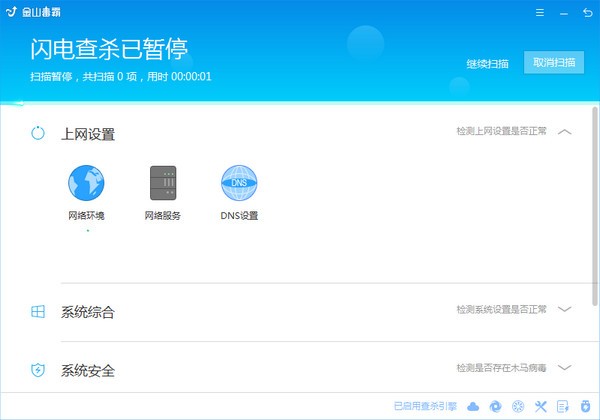Click the 网络环境 globe icon

86,183
